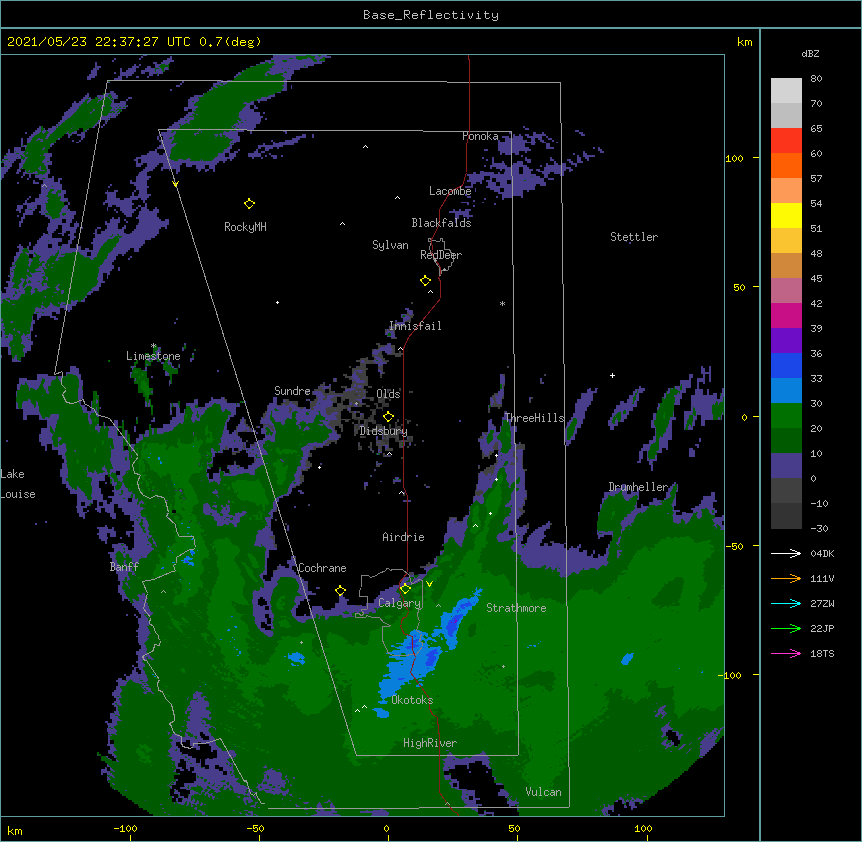Click the Sylvan label
The image size is (862, 842).
[390, 245]
